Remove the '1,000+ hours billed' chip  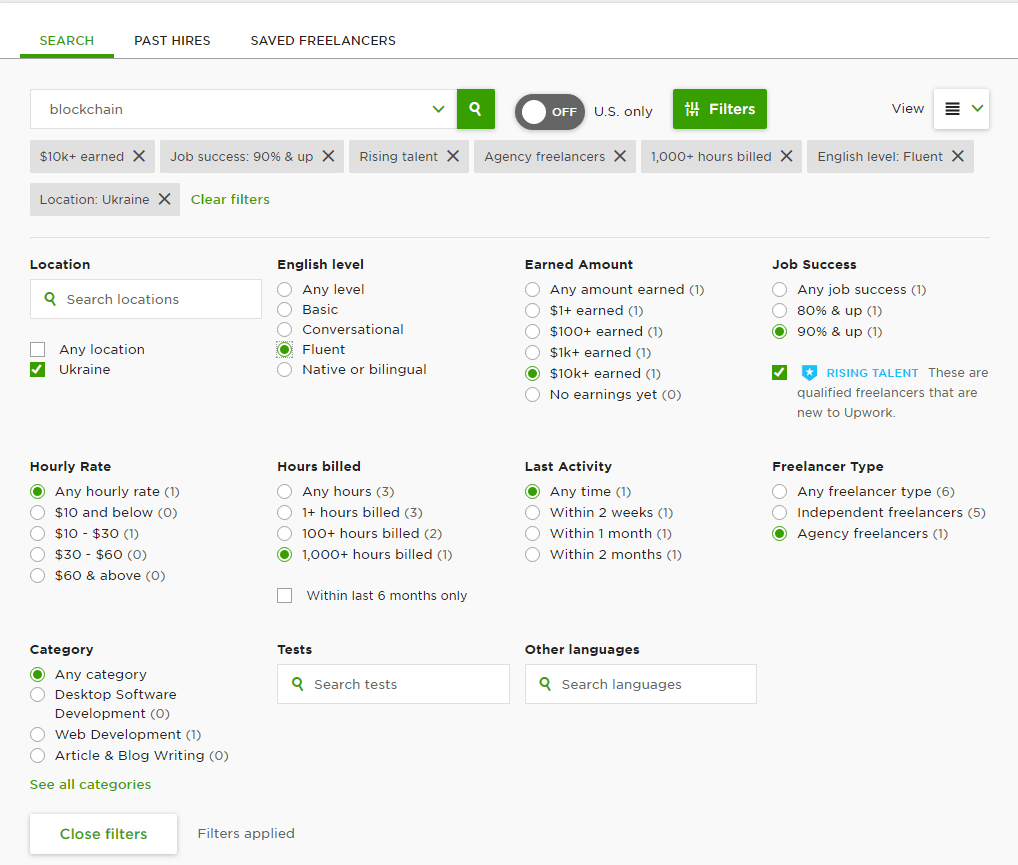786,156
